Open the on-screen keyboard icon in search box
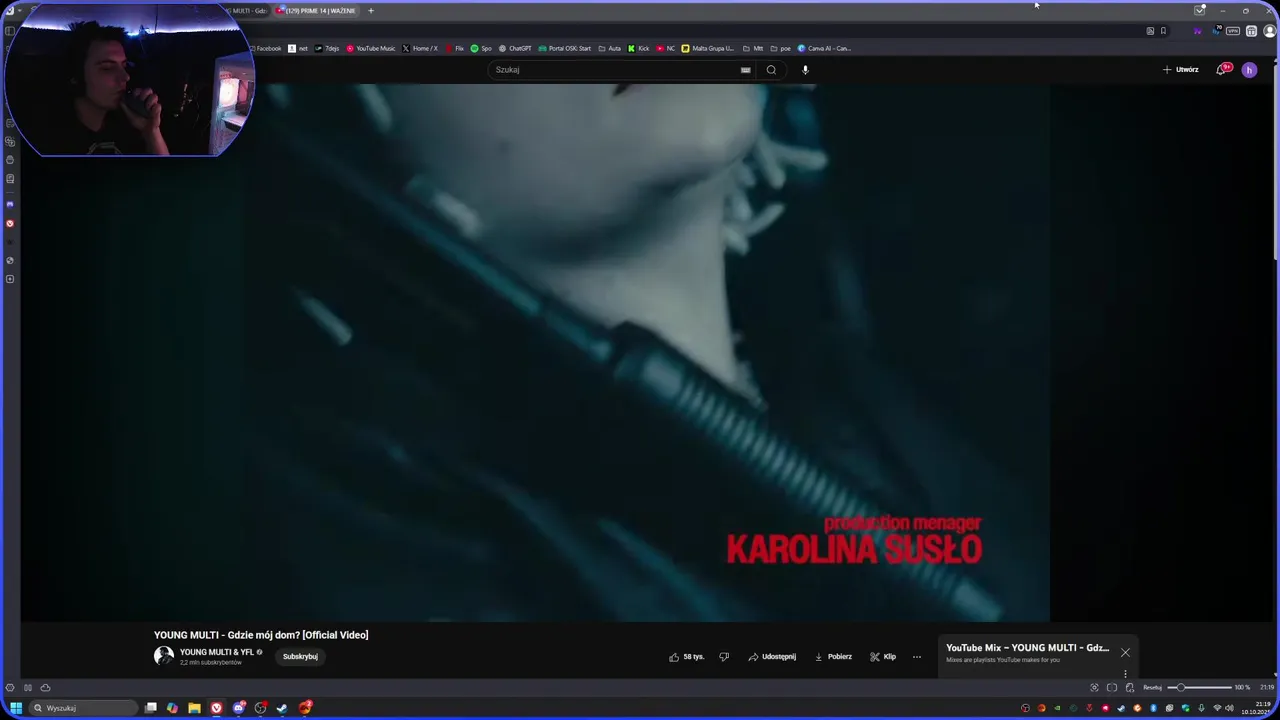The image size is (1280, 720). [745, 70]
